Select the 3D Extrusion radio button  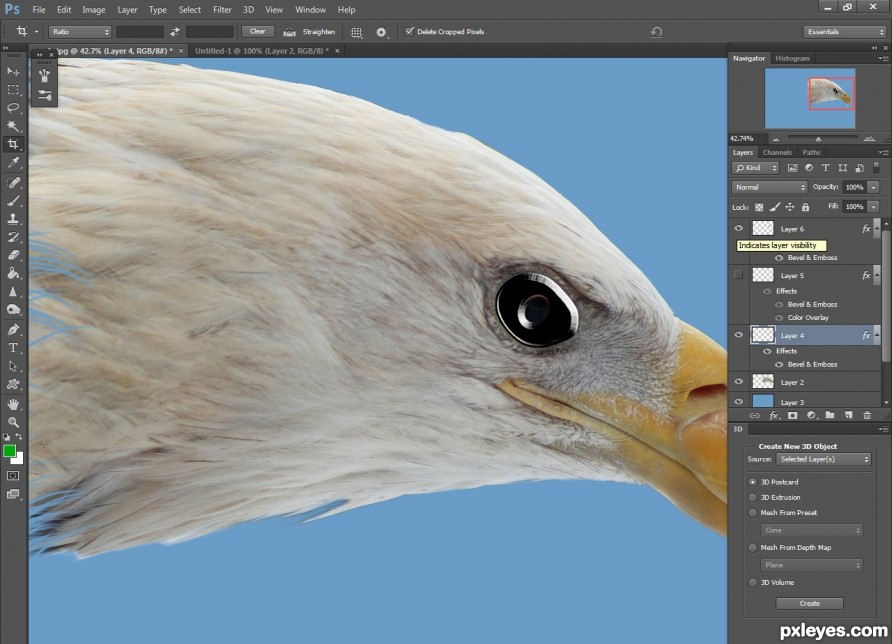(x=753, y=497)
